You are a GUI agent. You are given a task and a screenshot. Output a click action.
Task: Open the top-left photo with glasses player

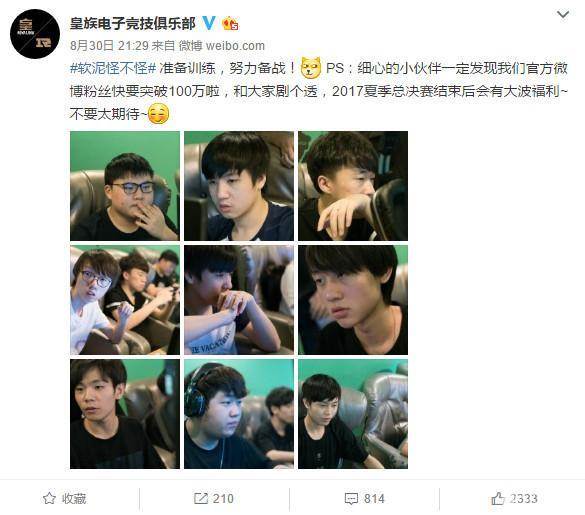(x=125, y=186)
